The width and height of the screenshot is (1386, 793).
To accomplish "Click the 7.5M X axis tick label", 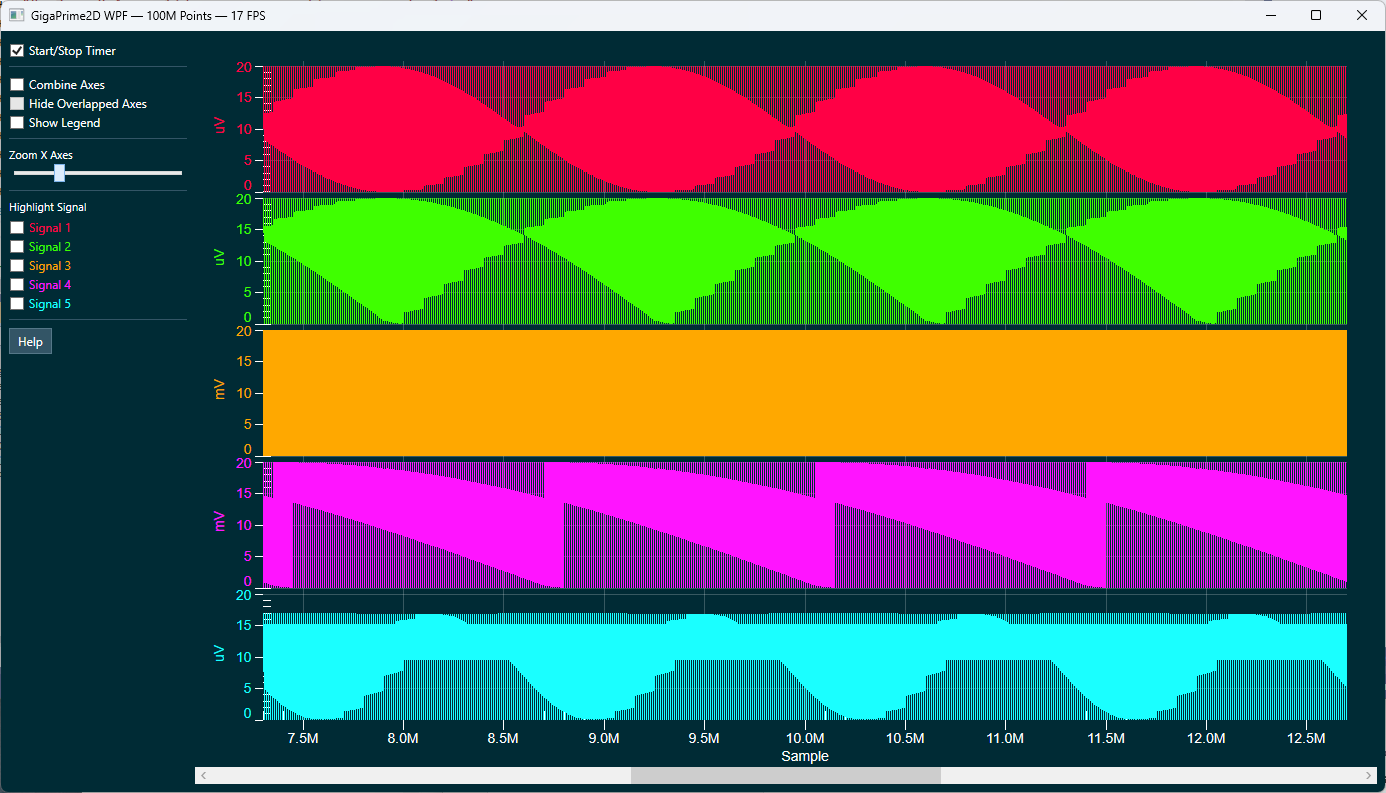I will coord(303,738).
